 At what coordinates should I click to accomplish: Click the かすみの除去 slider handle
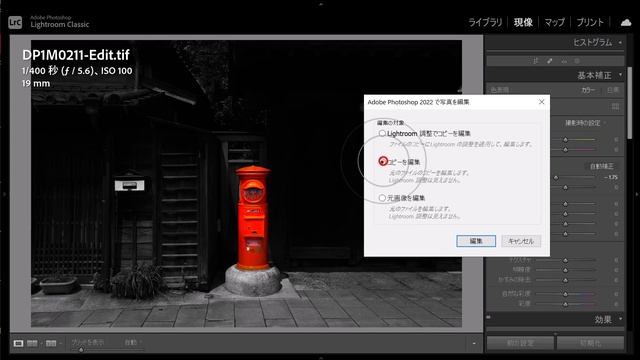(x=565, y=280)
